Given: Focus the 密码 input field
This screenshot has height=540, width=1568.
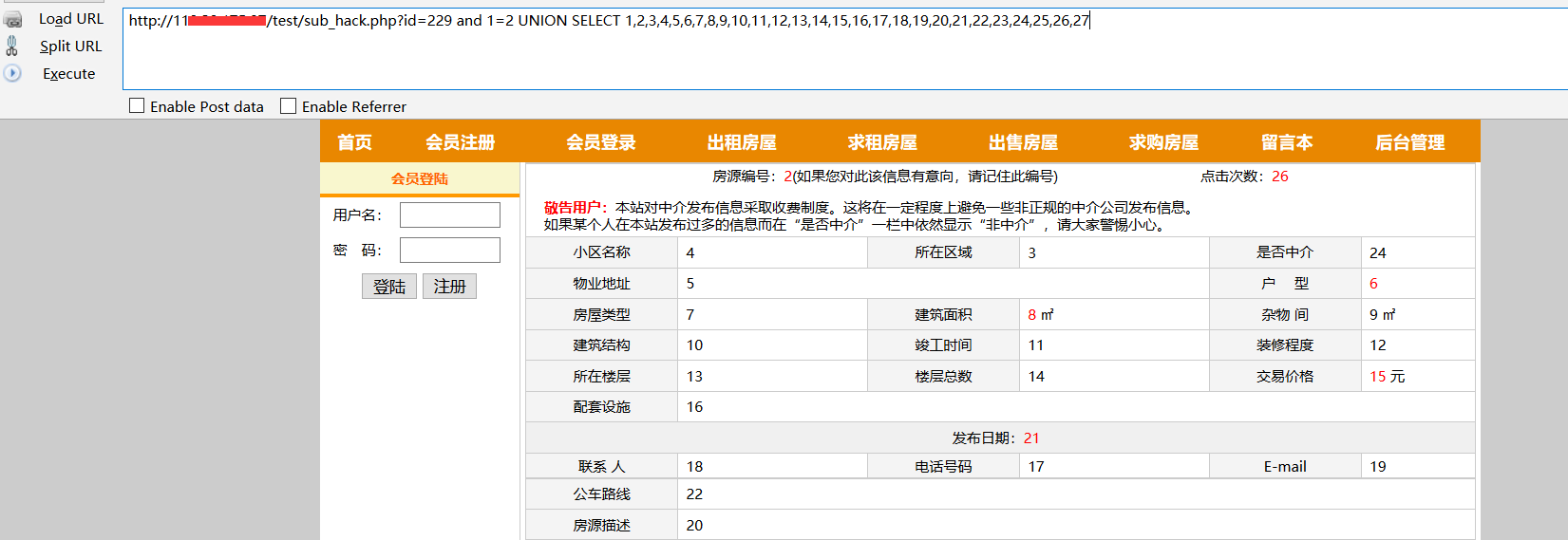Looking at the screenshot, I should tap(450, 250).
